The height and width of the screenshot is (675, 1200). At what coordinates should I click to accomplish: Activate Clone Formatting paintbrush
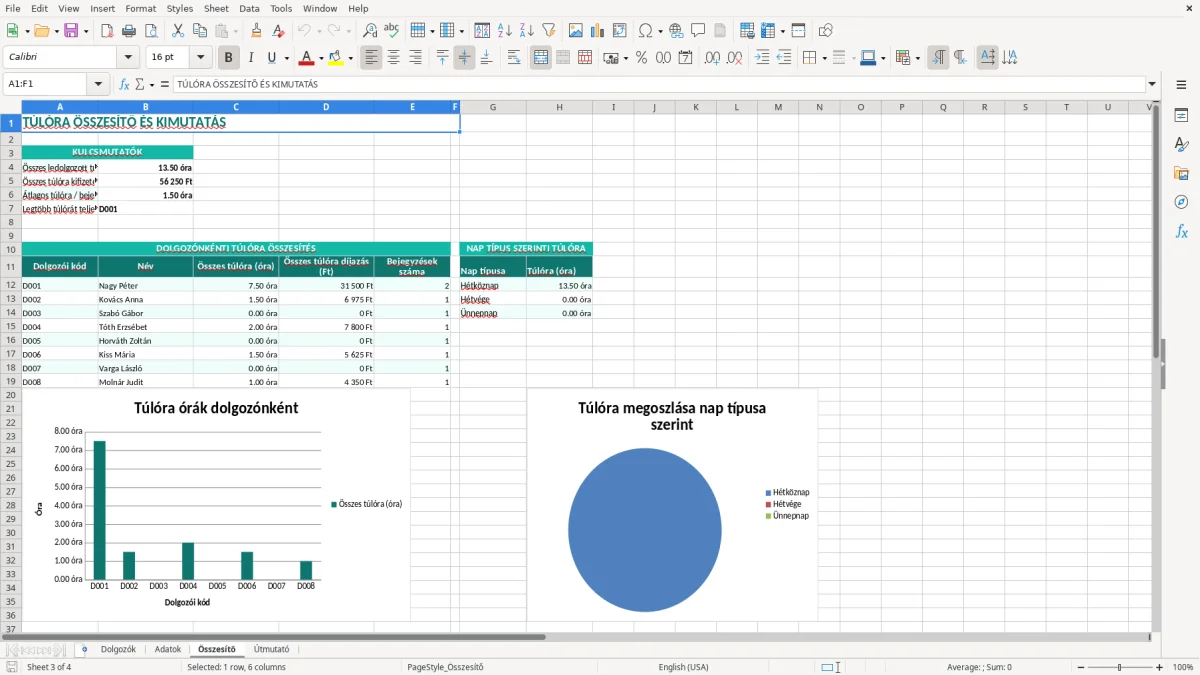click(257, 31)
